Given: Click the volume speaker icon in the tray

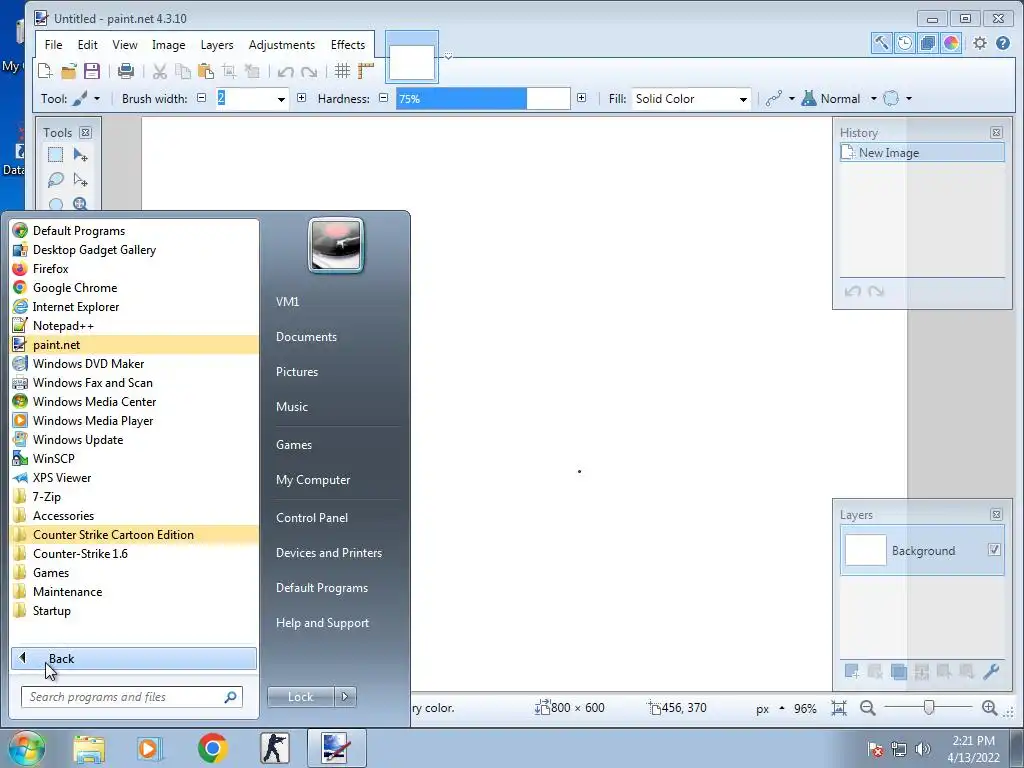Looking at the screenshot, I should click(923, 748).
